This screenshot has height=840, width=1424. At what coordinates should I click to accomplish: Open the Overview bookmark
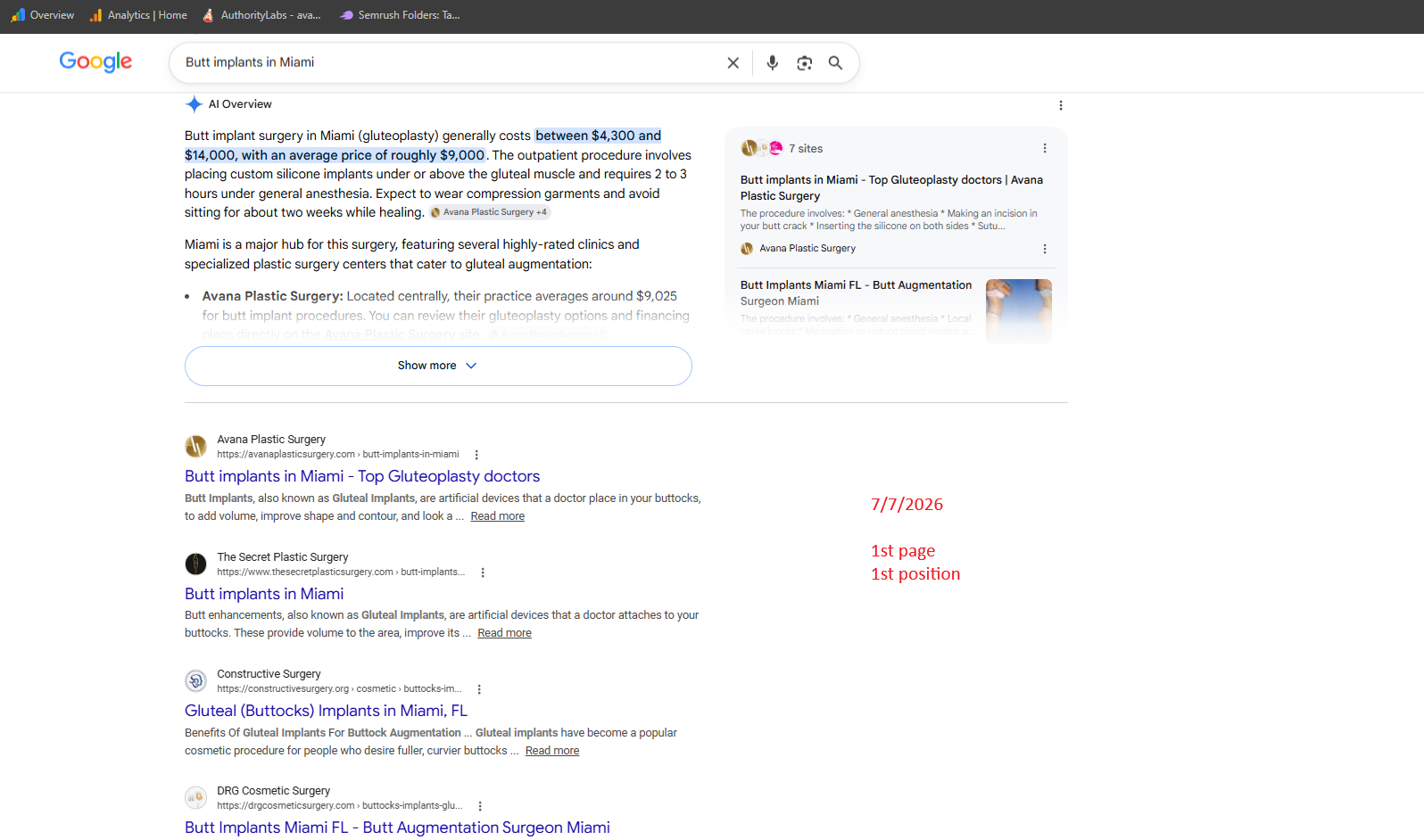coord(43,15)
